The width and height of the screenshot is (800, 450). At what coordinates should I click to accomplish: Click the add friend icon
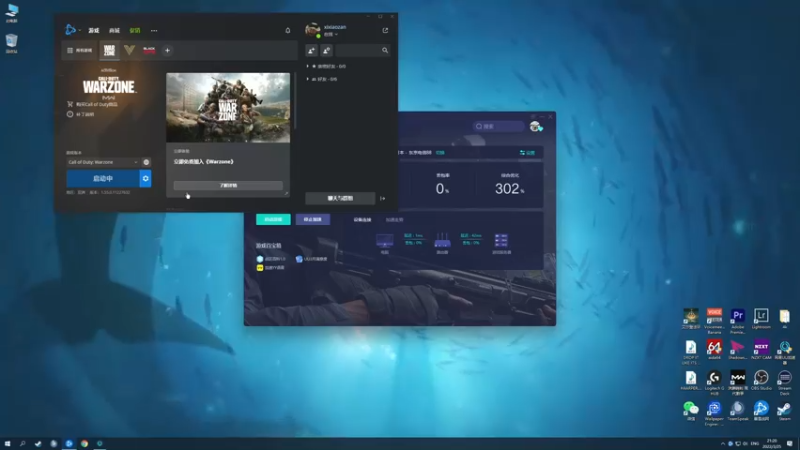point(311,50)
